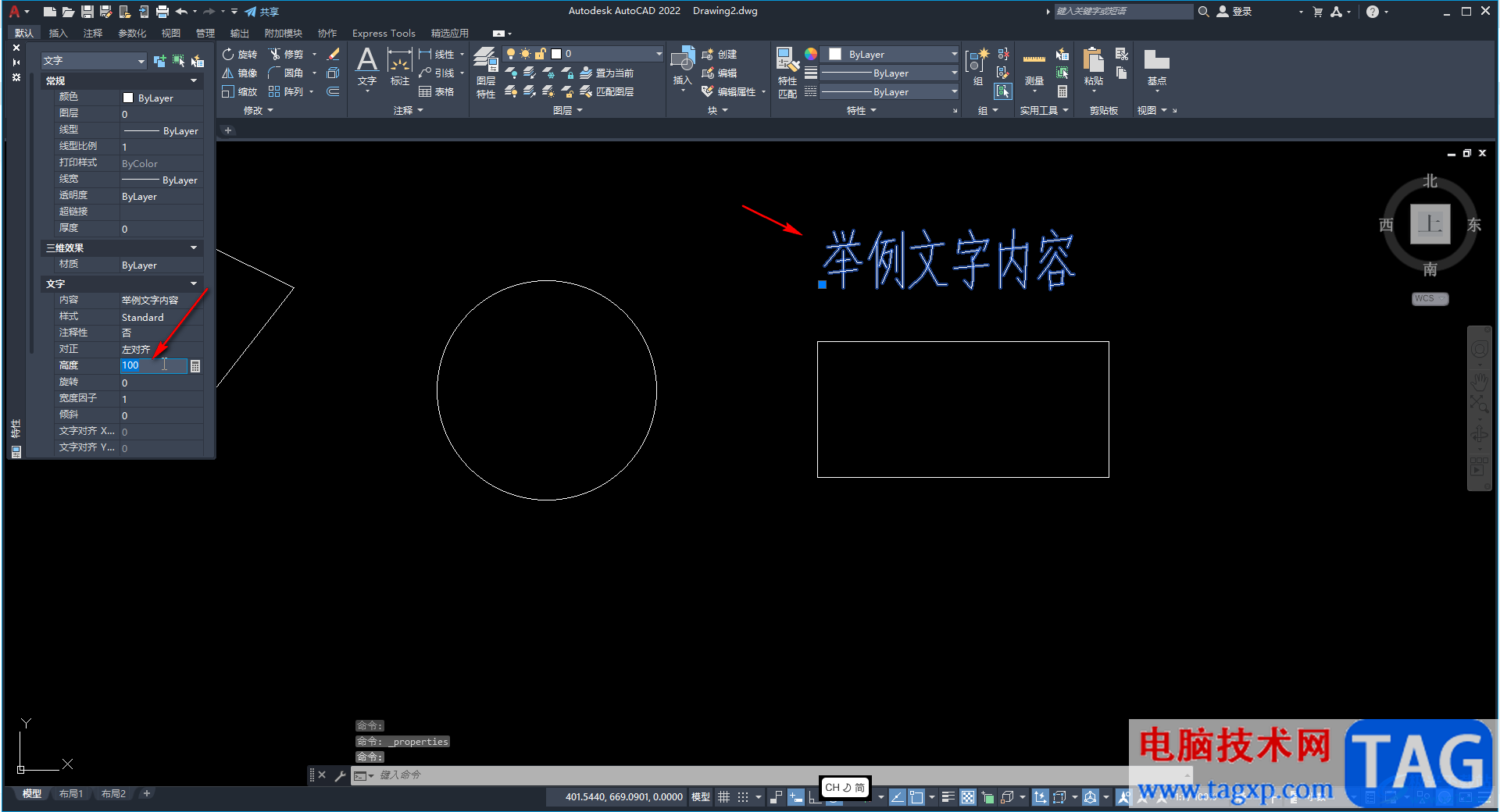The height and width of the screenshot is (812, 1500).
Task: Toggle snap mode in status bar
Action: 743,797
